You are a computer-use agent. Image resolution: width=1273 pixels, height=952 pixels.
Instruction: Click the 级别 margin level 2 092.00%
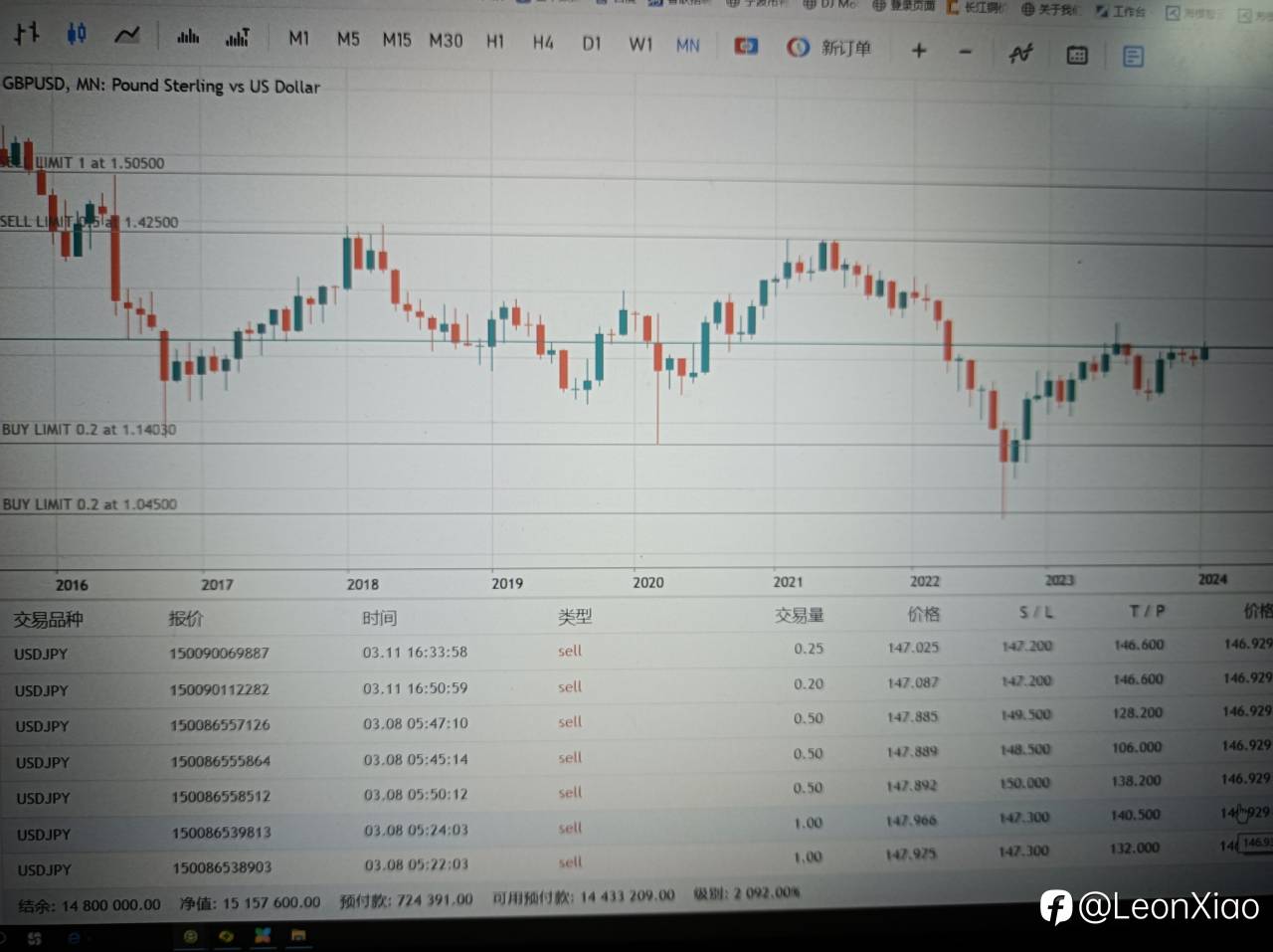[747, 893]
